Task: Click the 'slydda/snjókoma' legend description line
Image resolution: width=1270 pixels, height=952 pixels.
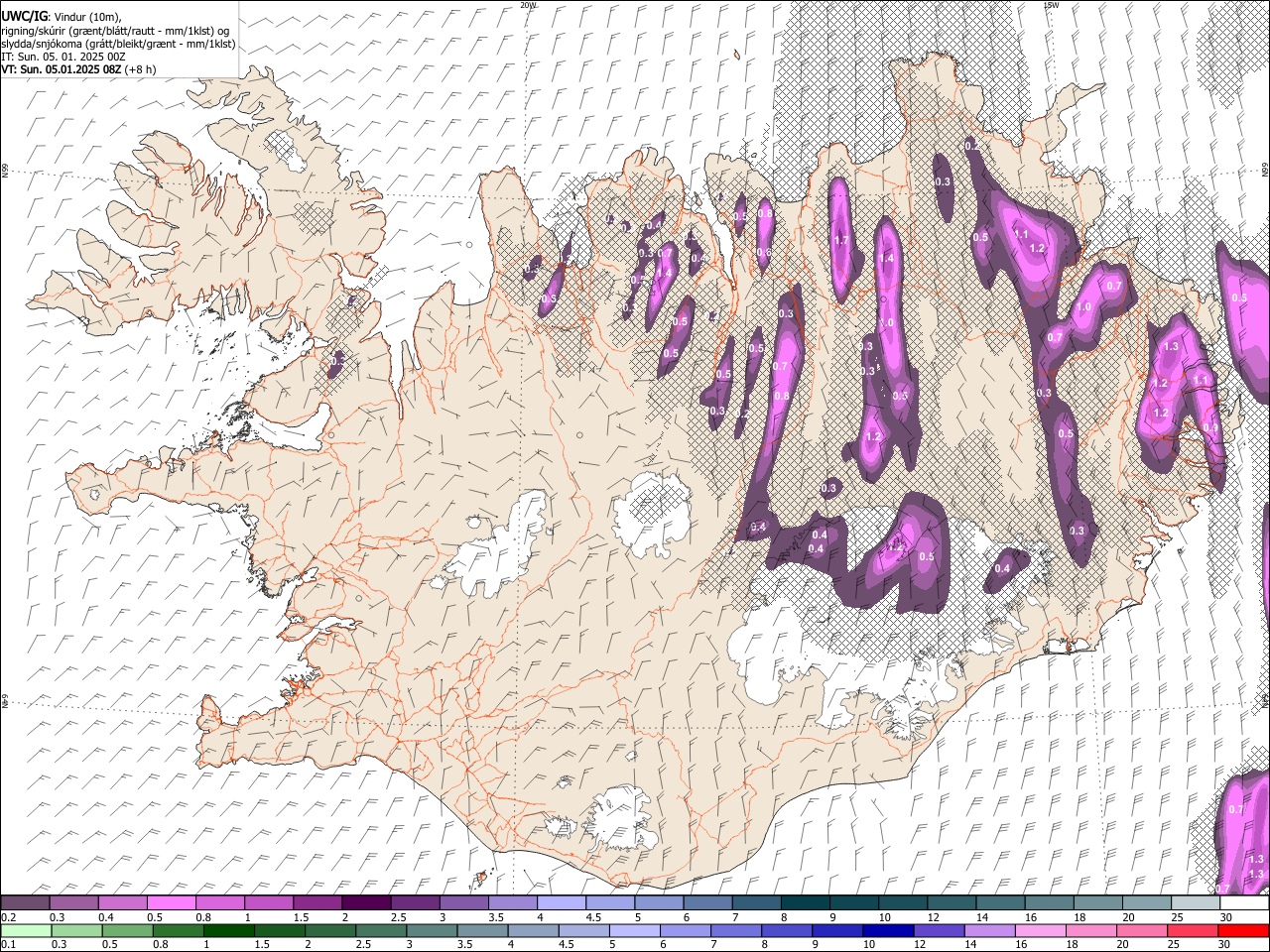Action: pos(118,44)
